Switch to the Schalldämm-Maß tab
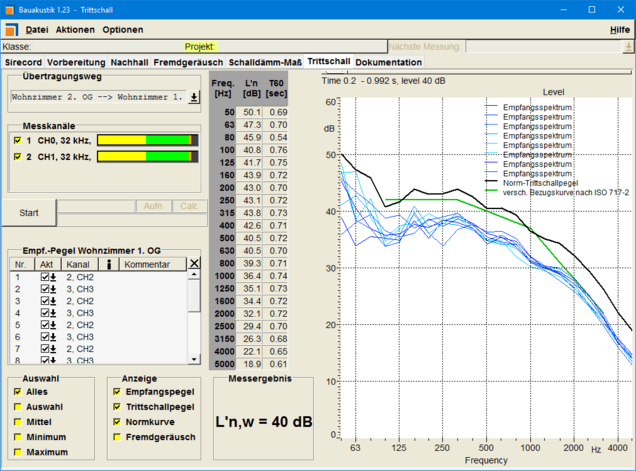 (x=265, y=62)
